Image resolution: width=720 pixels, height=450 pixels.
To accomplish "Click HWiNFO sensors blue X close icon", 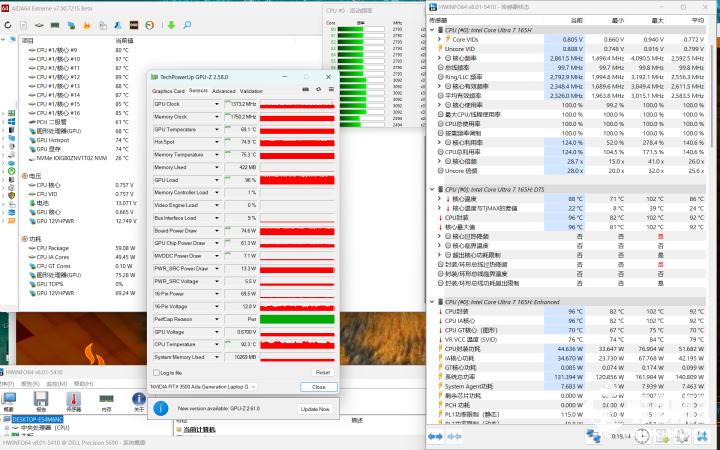I will click(703, 436).
